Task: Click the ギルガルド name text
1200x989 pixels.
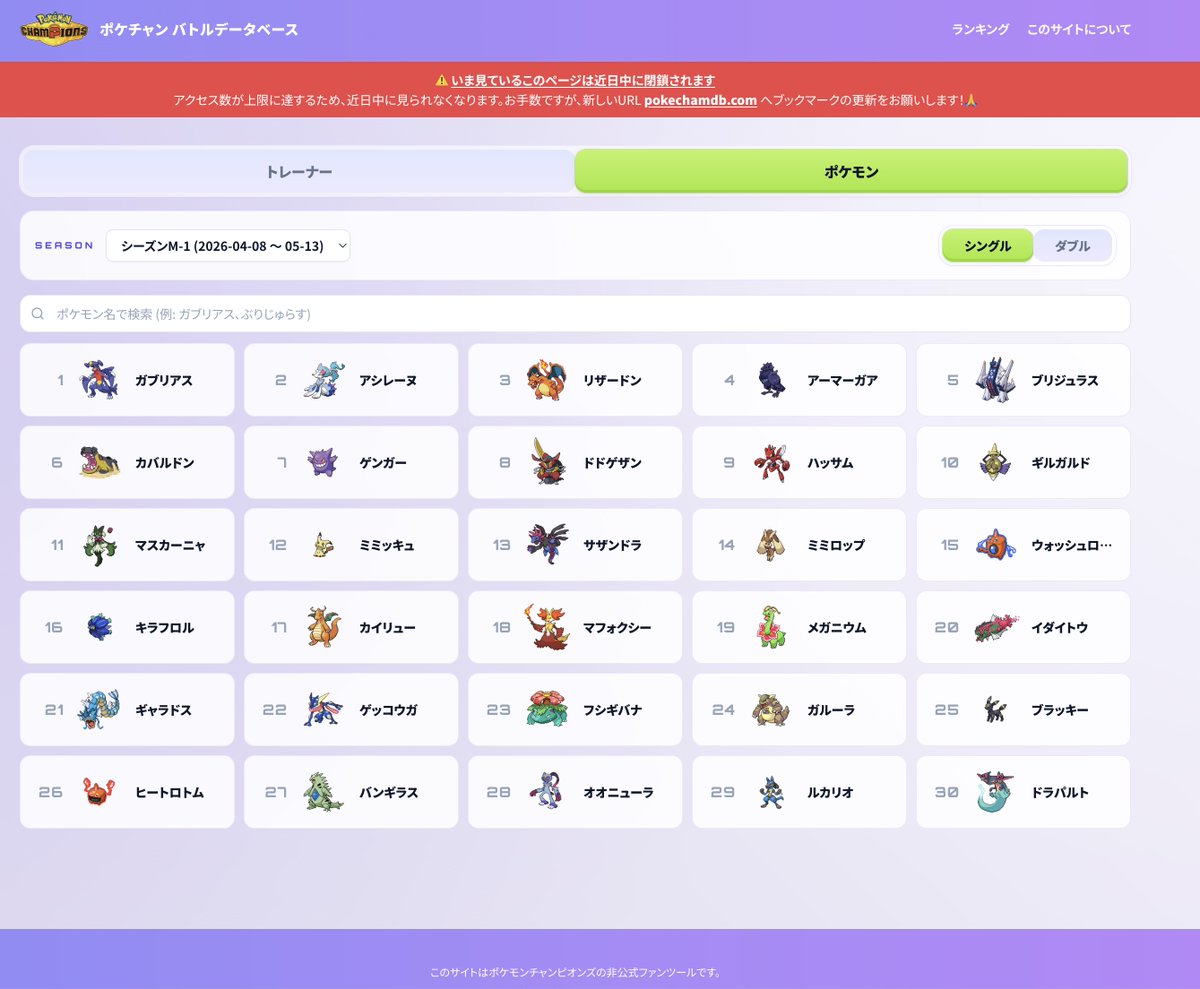Action: coord(1060,463)
